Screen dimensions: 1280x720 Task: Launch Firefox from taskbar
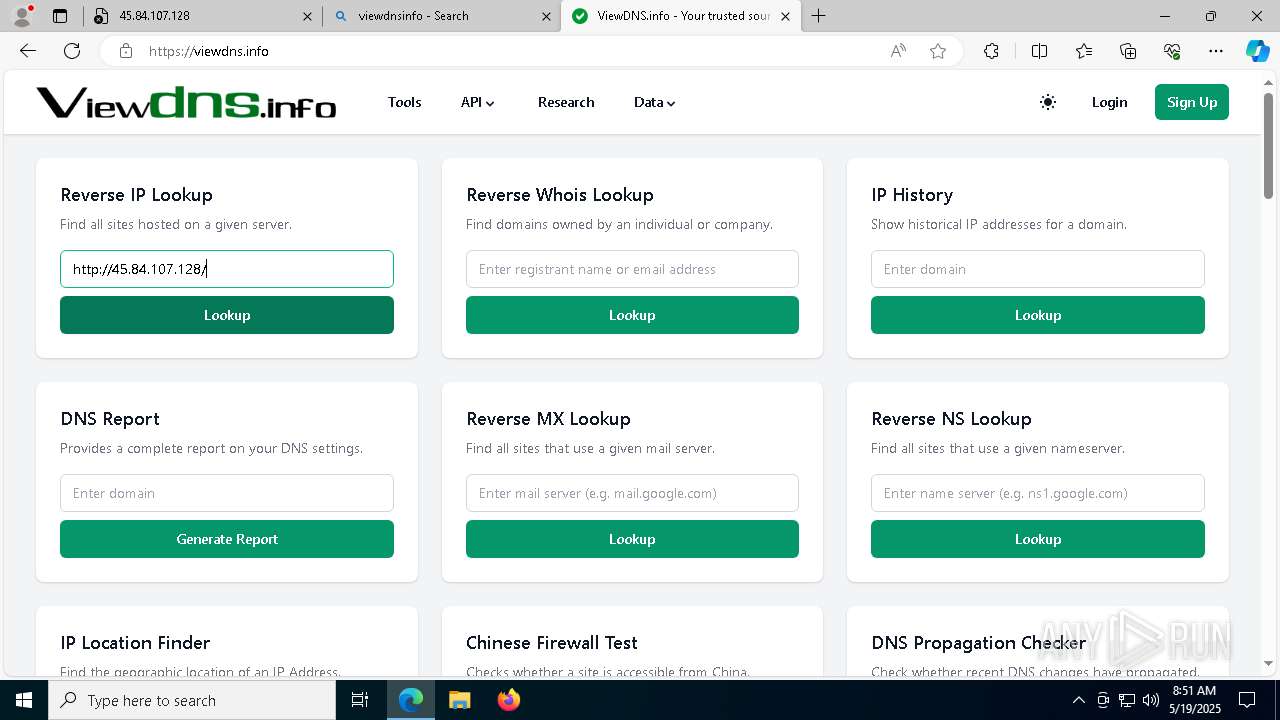tap(508, 700)
